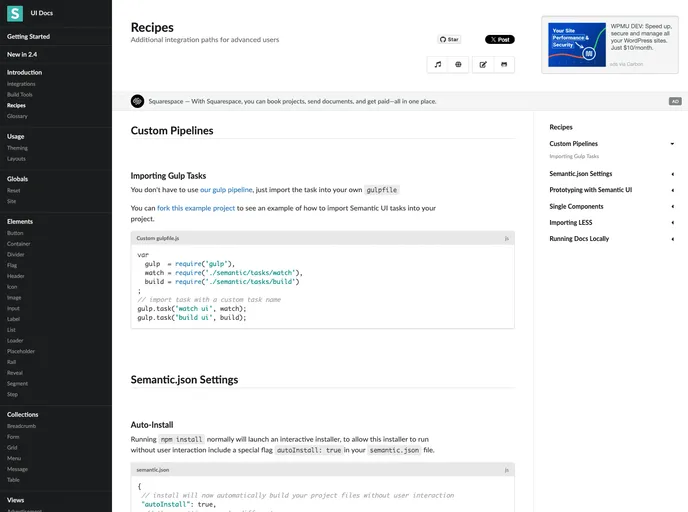The image size is (688, 512).
Task: Open Form under Collections
Action: point(13,437)
